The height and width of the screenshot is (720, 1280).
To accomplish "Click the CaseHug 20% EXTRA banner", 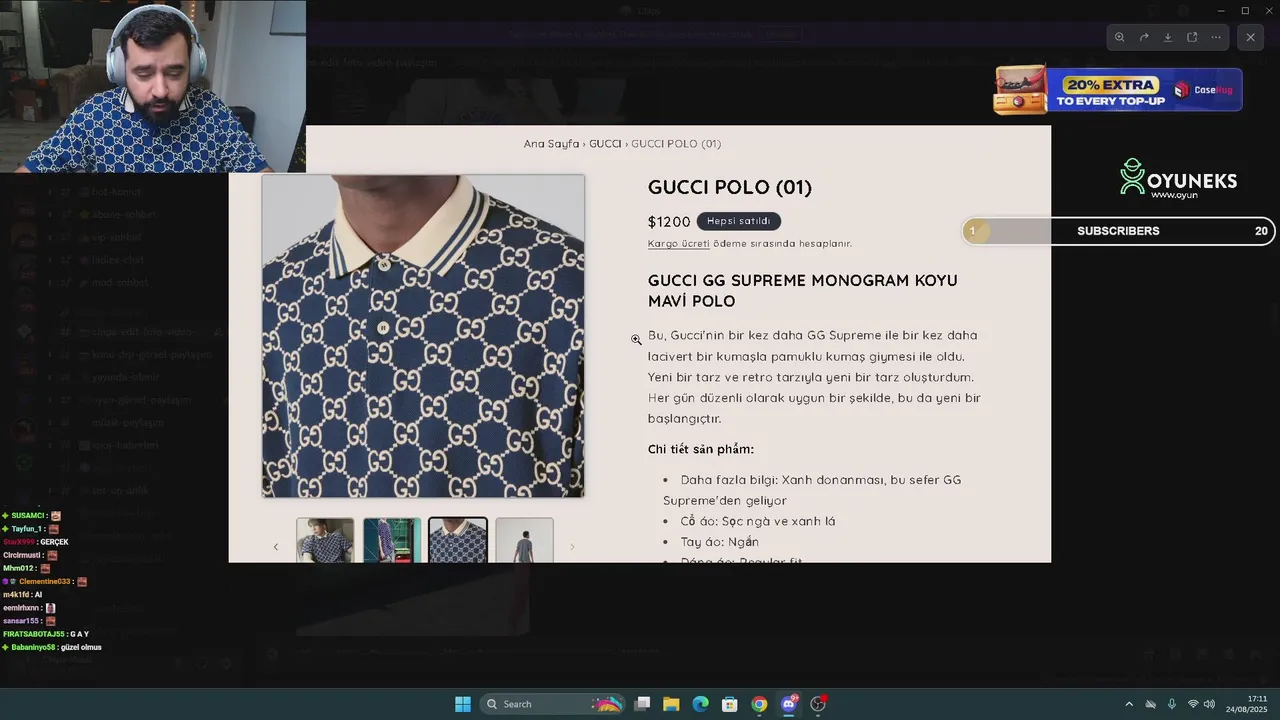I will point(1118,90).
